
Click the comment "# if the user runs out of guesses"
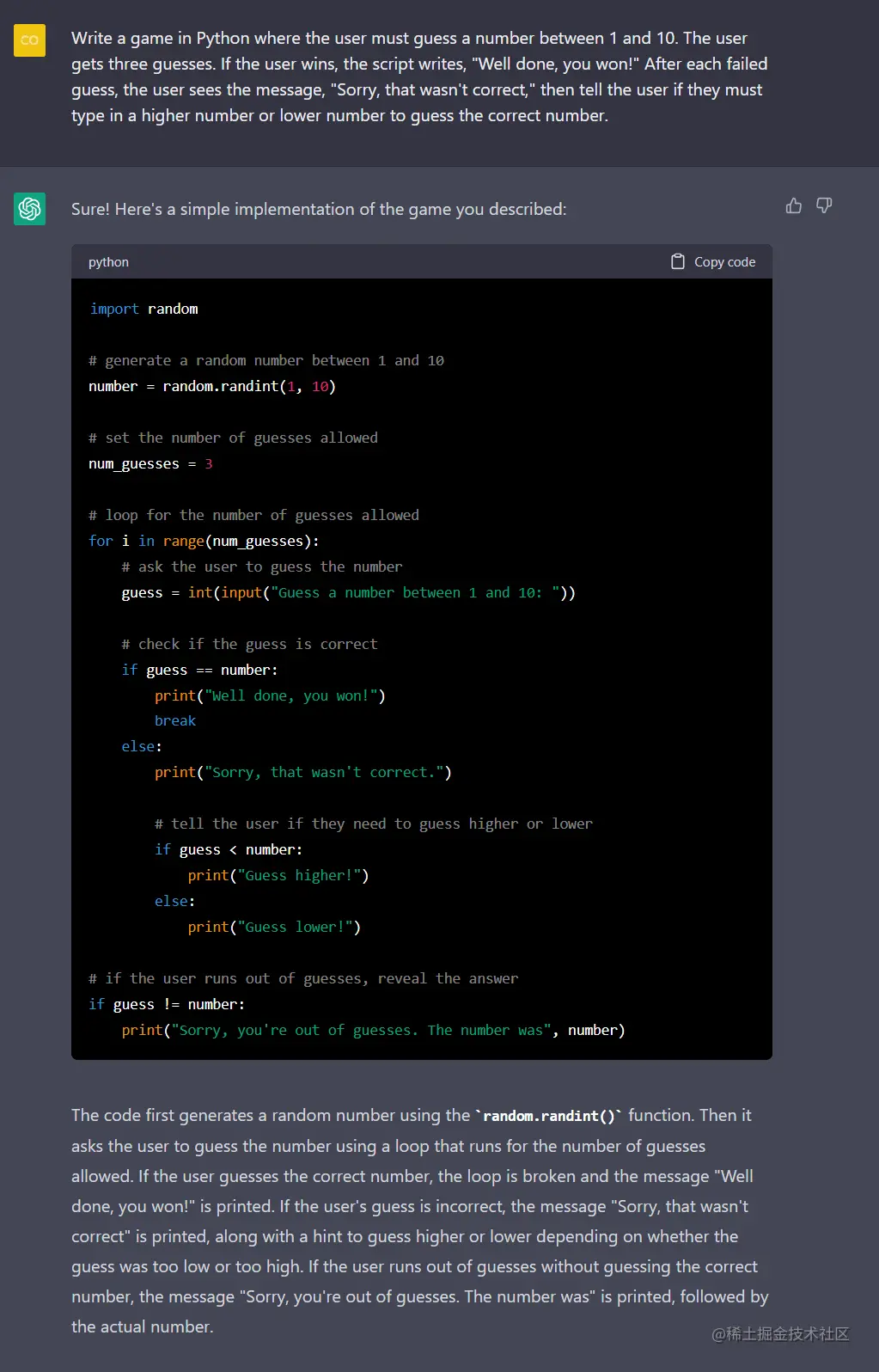coord(303,978)
